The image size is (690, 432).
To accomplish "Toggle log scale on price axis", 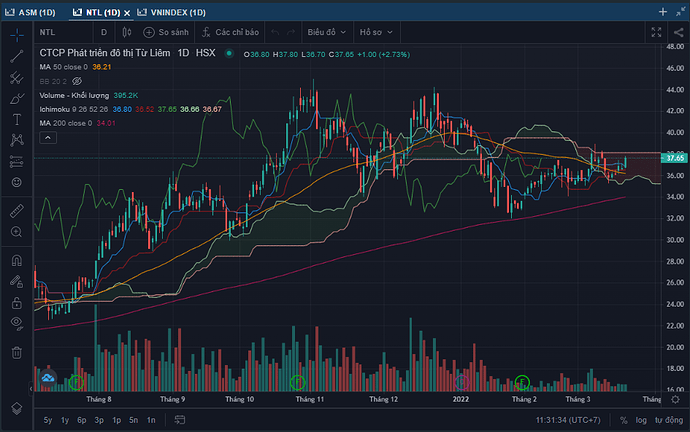I will coord(642,420).
